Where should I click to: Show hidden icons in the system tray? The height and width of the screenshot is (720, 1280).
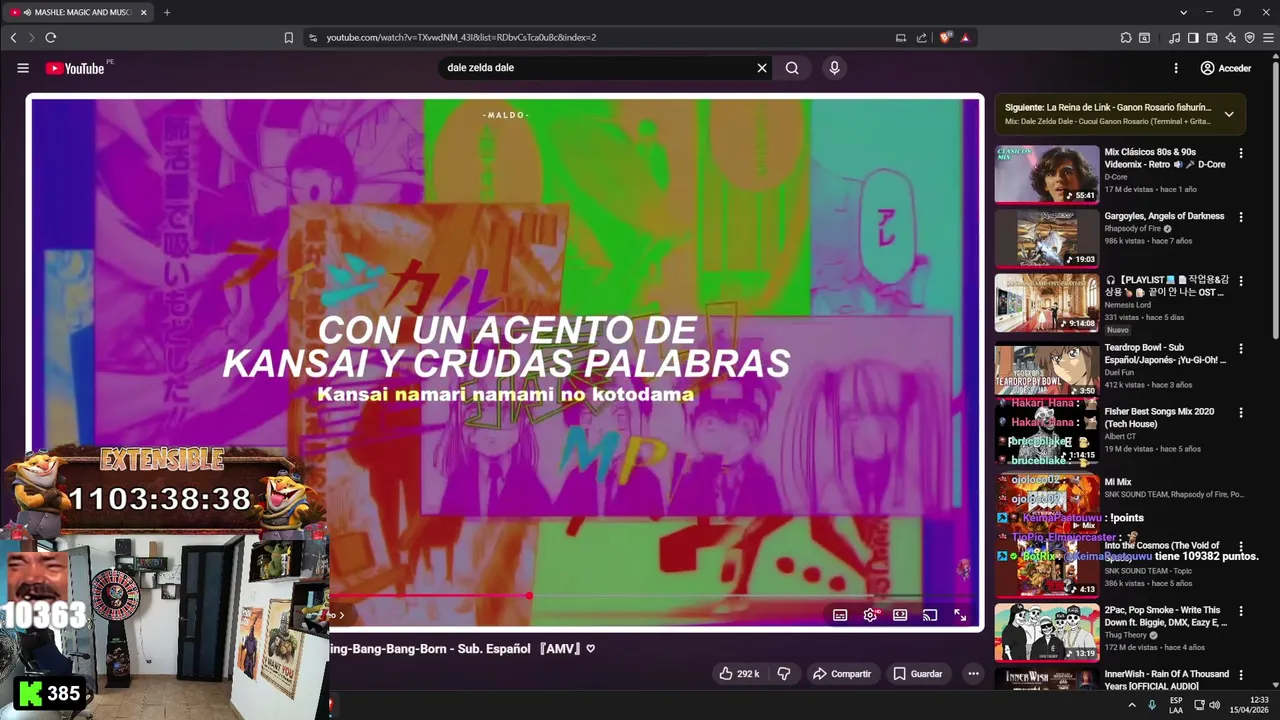click(x=1132, y=705)
